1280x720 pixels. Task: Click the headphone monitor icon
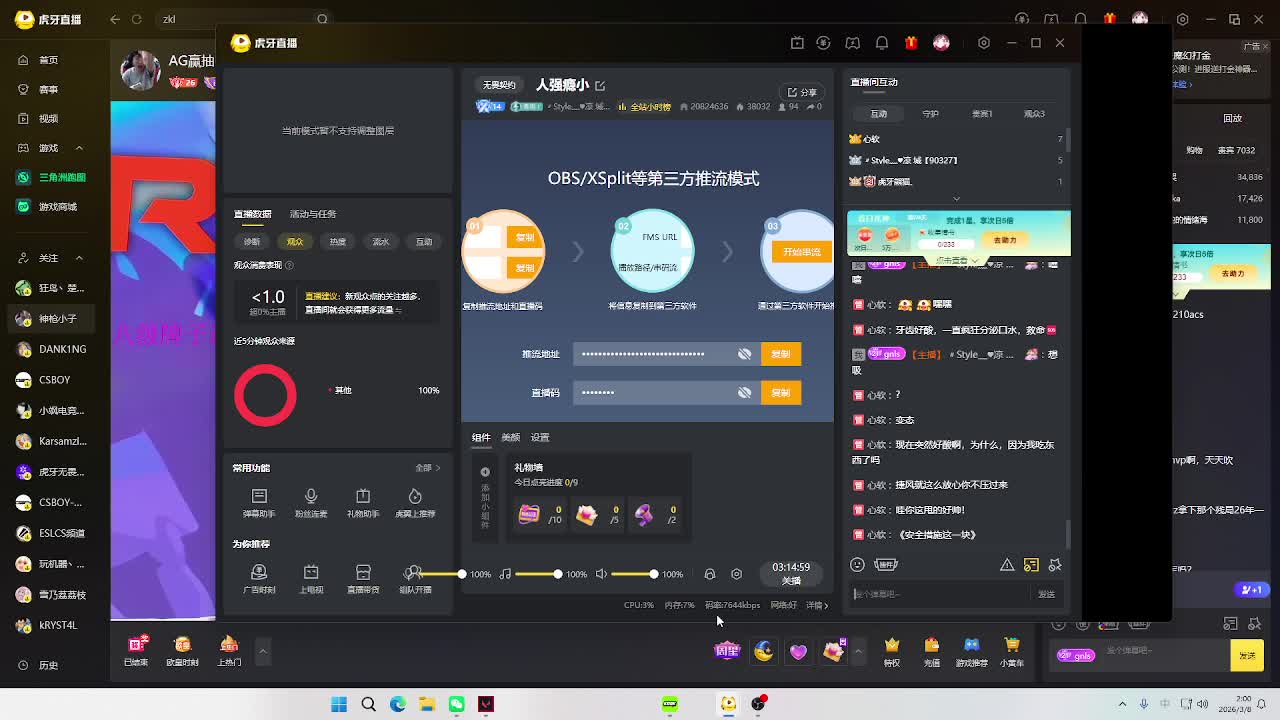pos(710,574)
